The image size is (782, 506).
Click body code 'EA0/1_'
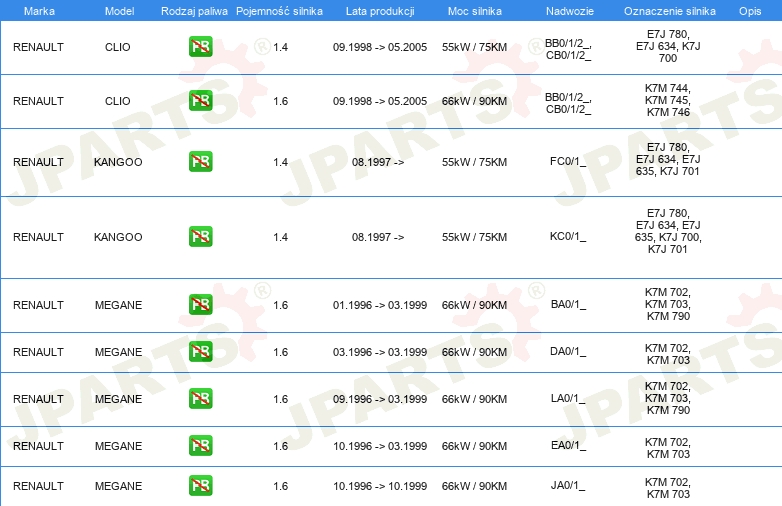point(568,445)
